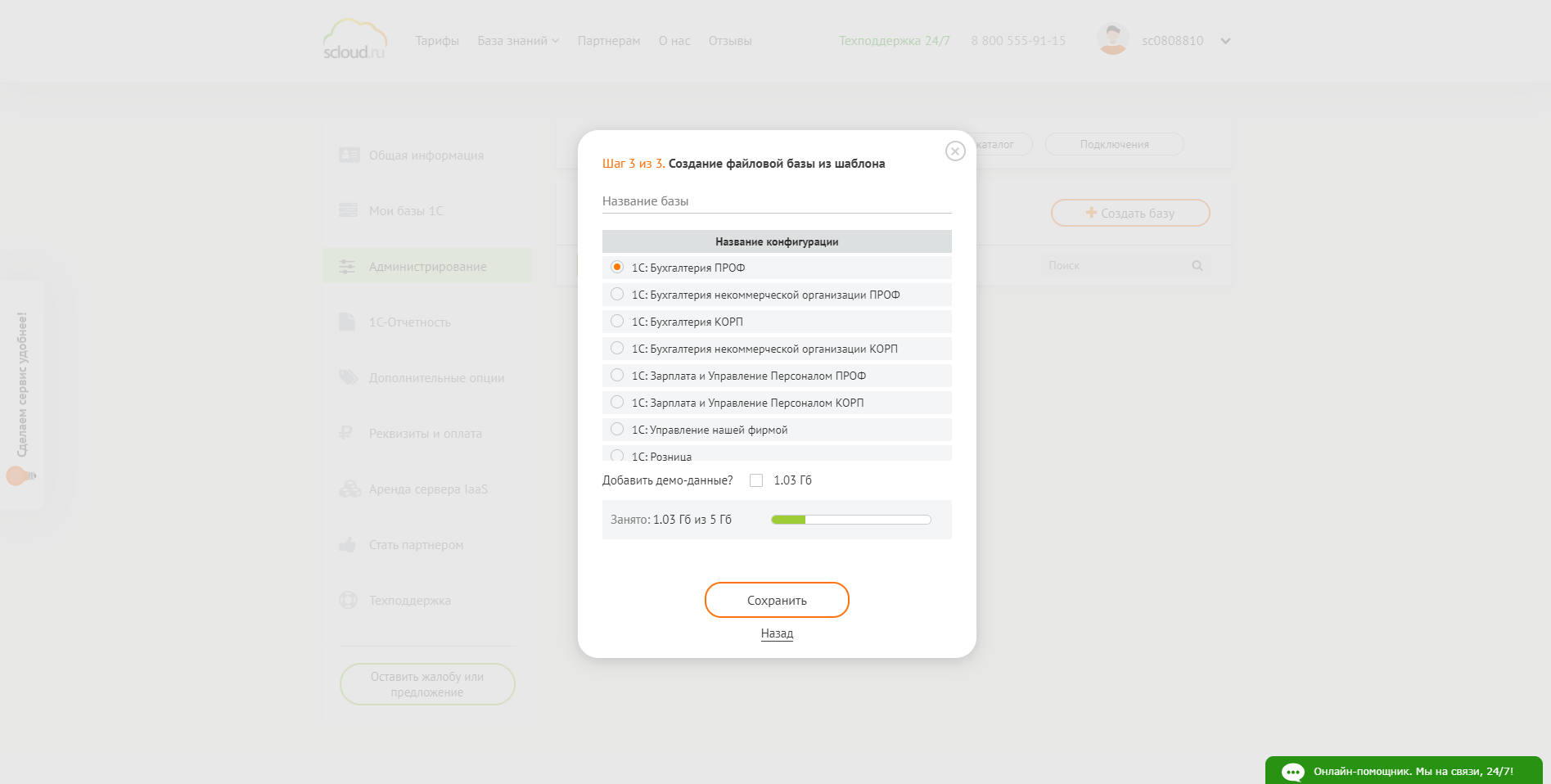Select 1С: Управление нашей фирмой radio button
Image resolution: width=1551 pixels, height=784 pixels.
617,429
